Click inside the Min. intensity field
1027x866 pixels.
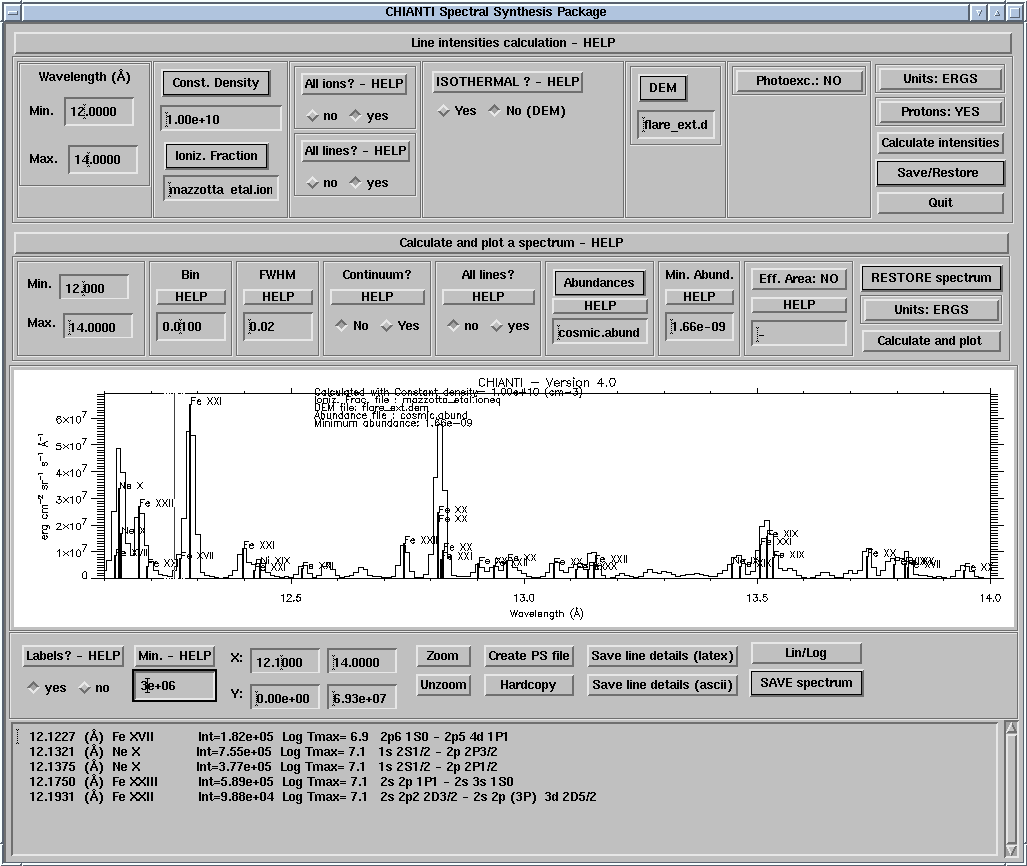coord(175,686)
